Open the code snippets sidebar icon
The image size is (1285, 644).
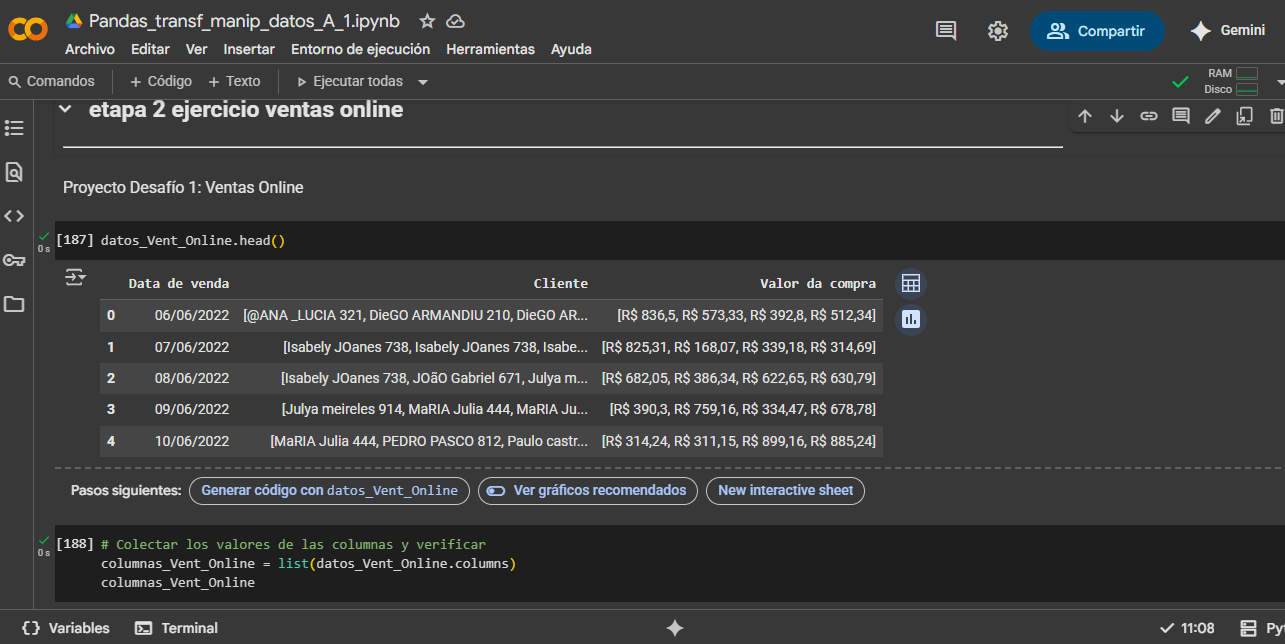[x=14, y=216]
